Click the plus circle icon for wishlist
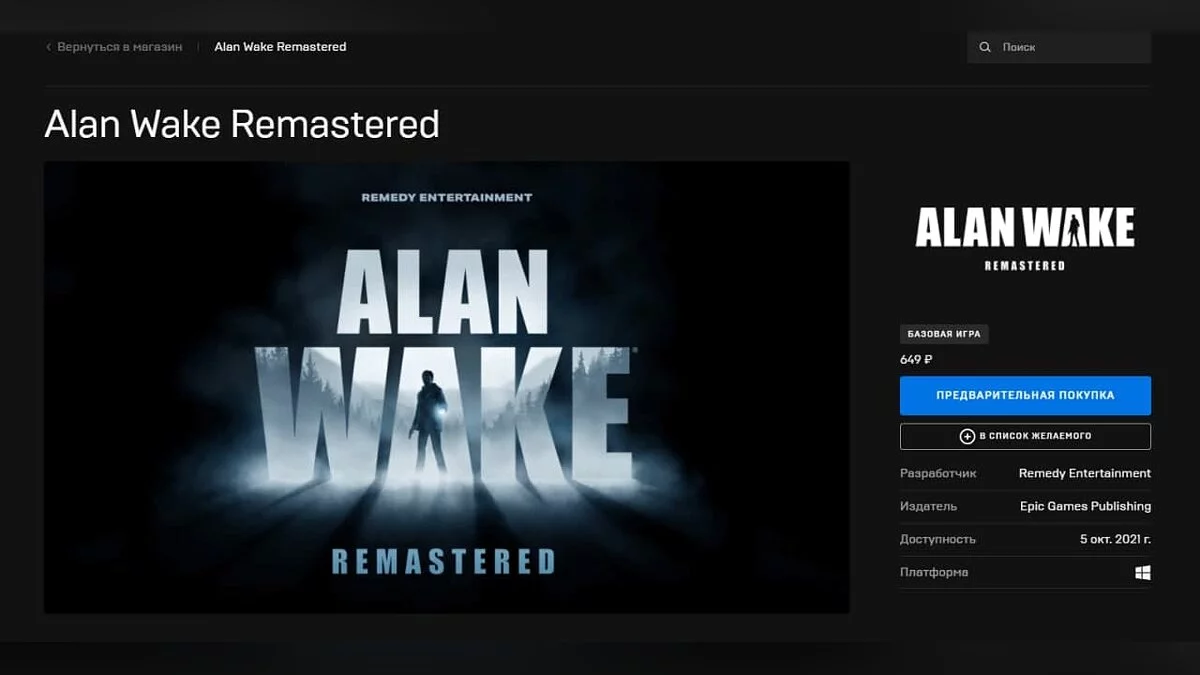Viewport: 1200px width, 675px height. (967, 436)
